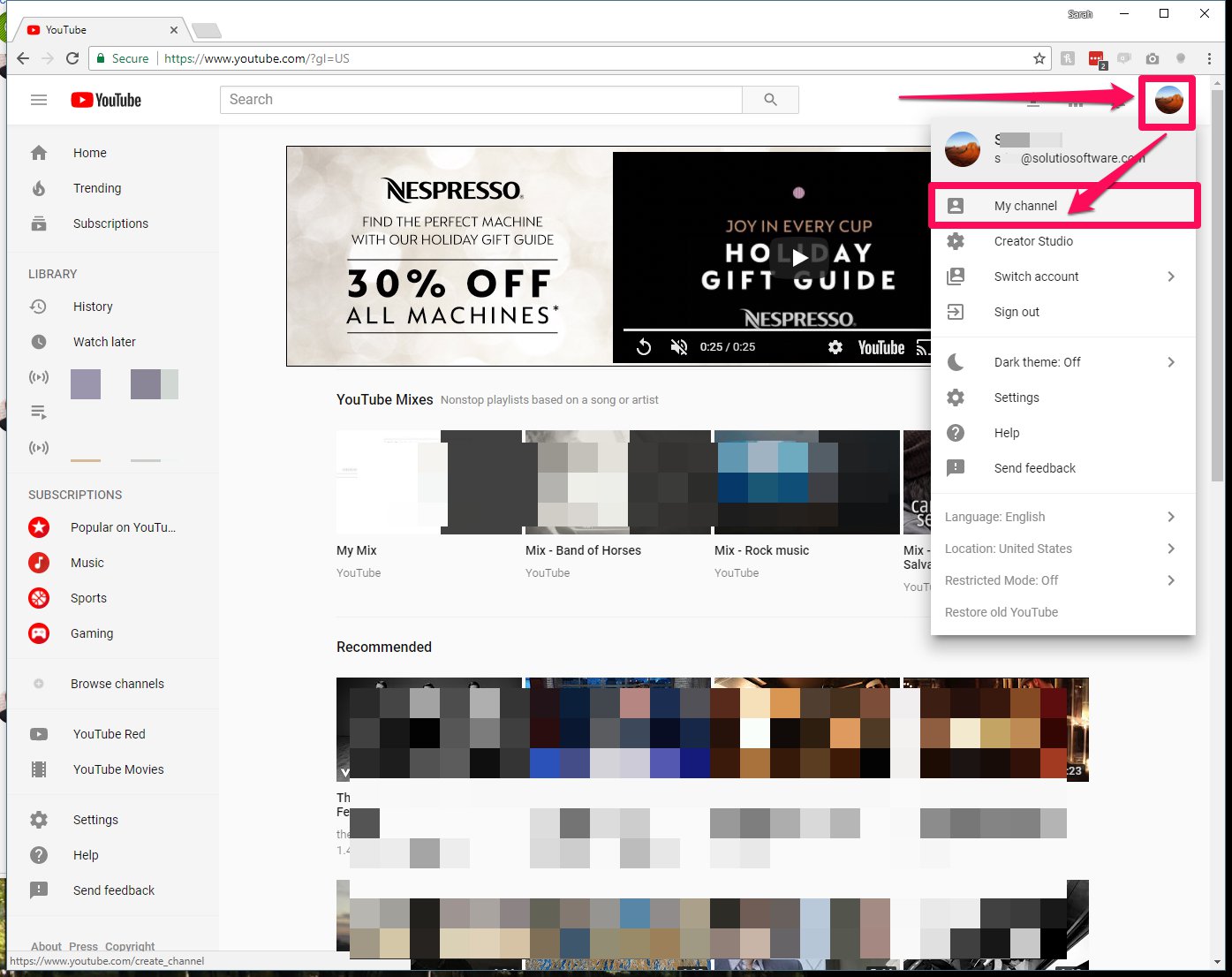1232x977 pixels.
Task: Click the sidebar Send feedback icon
Action: 39,890
